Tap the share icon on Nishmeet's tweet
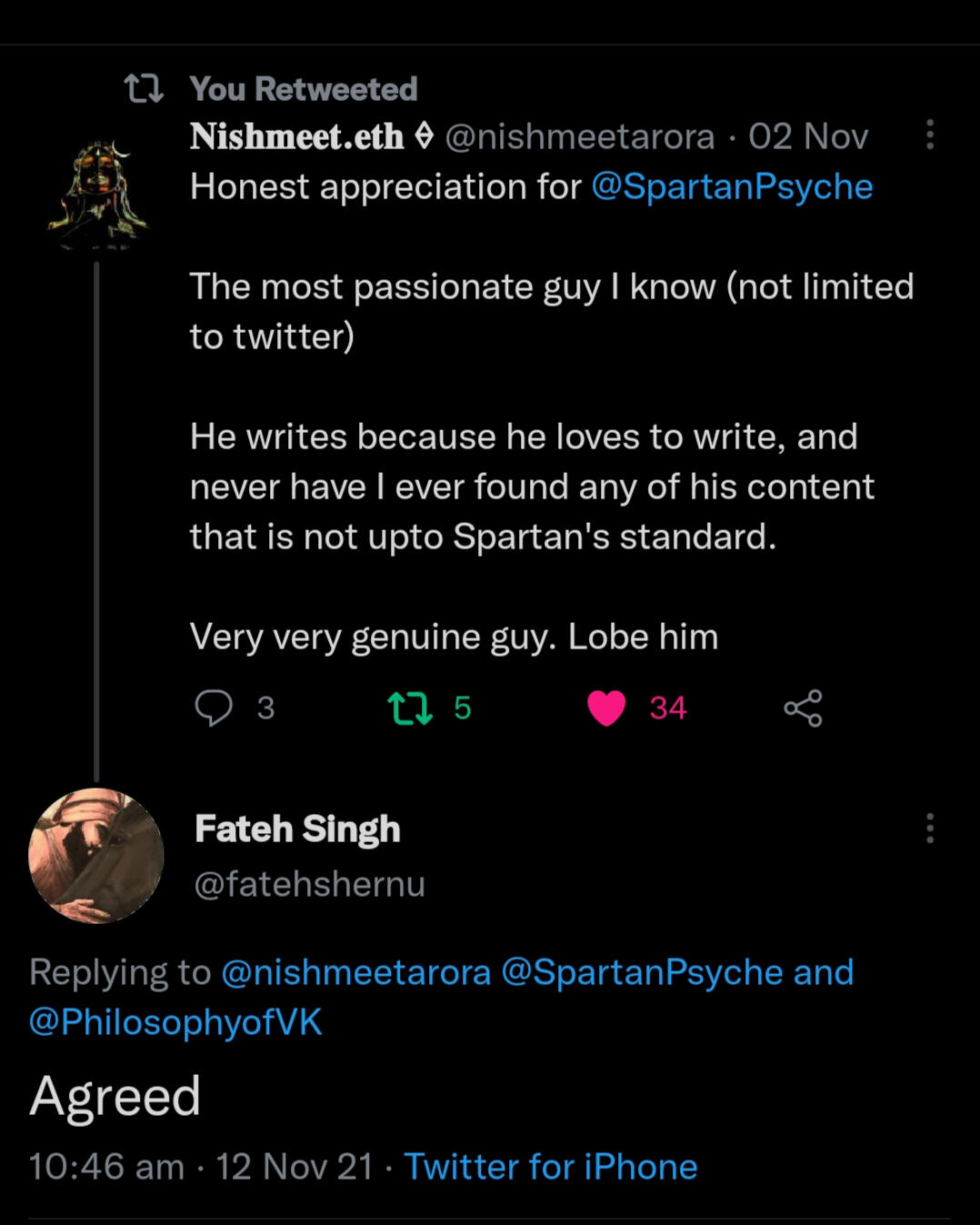The height and width of the screenshot is (1225, 980). pyautogui.click(x=803, y=708)
